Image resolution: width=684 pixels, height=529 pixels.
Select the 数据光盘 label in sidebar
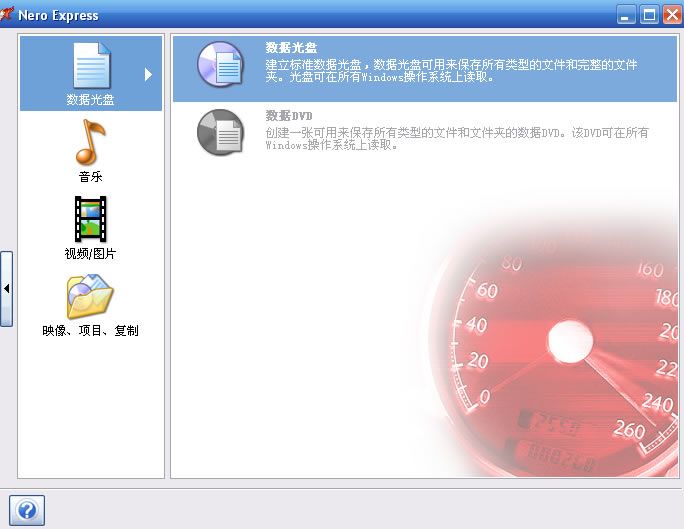(90, 100)
